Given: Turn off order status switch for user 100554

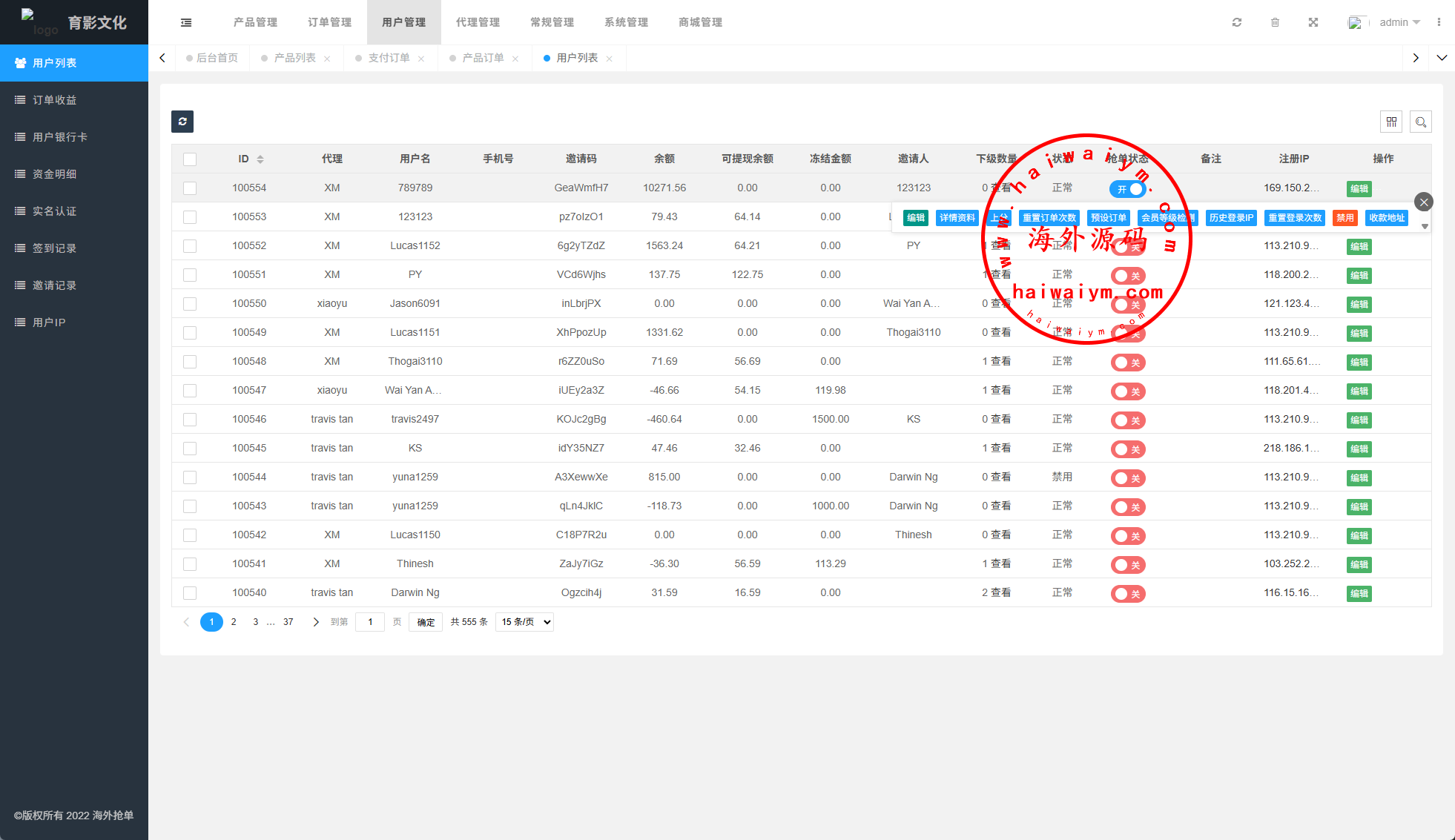Looking at the screenshot, I should (1127, 189).
